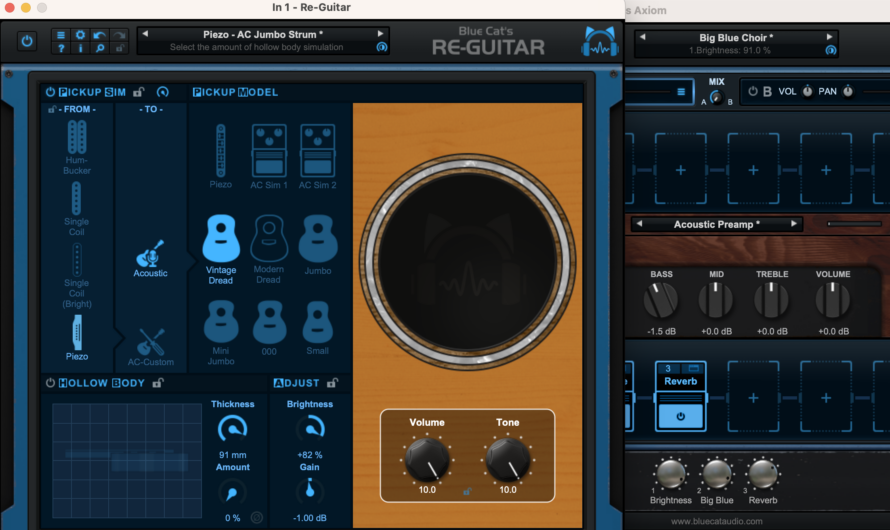Open the help question mark icon
The height and width of the screenshot is (530, 890).
pos(61,48)
